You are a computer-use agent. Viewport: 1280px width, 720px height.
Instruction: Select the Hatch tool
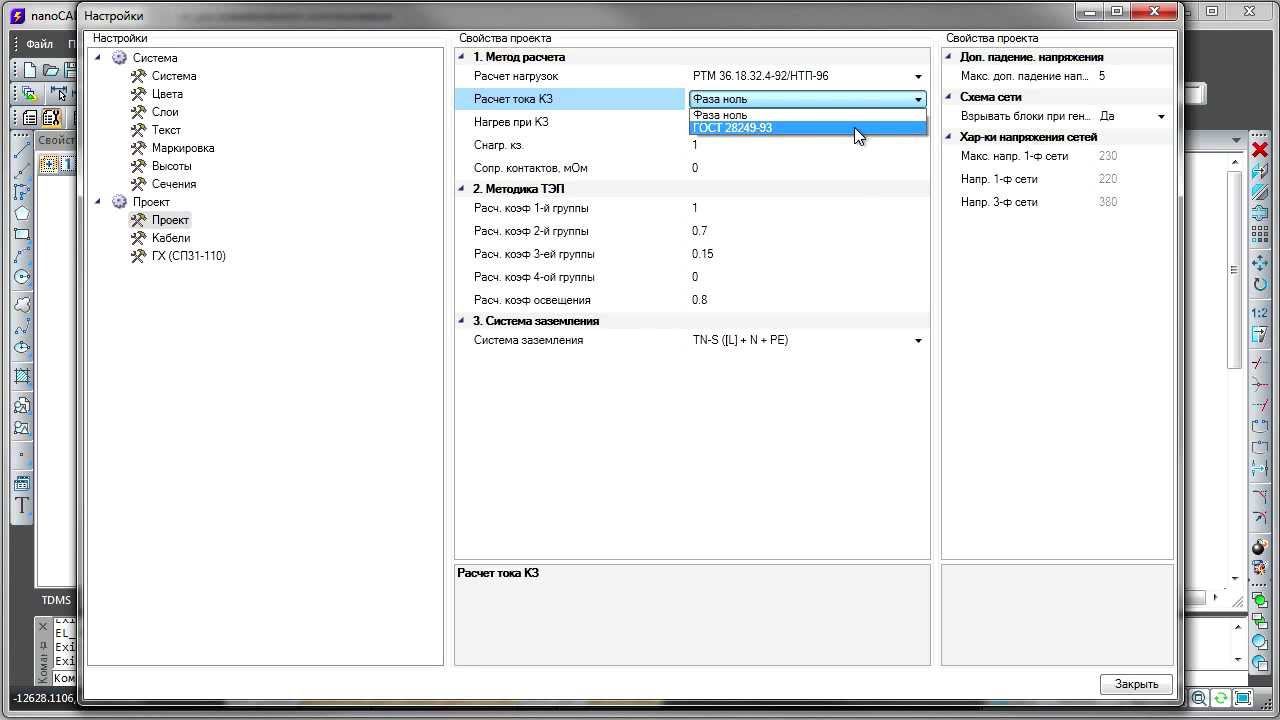click(x=22, y=376)
